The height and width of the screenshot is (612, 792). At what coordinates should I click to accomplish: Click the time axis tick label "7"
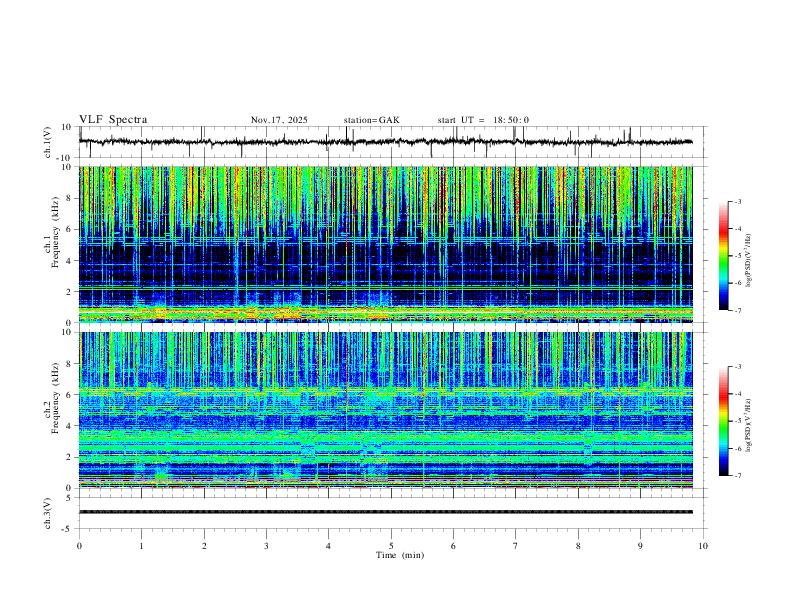coord(516,546)
